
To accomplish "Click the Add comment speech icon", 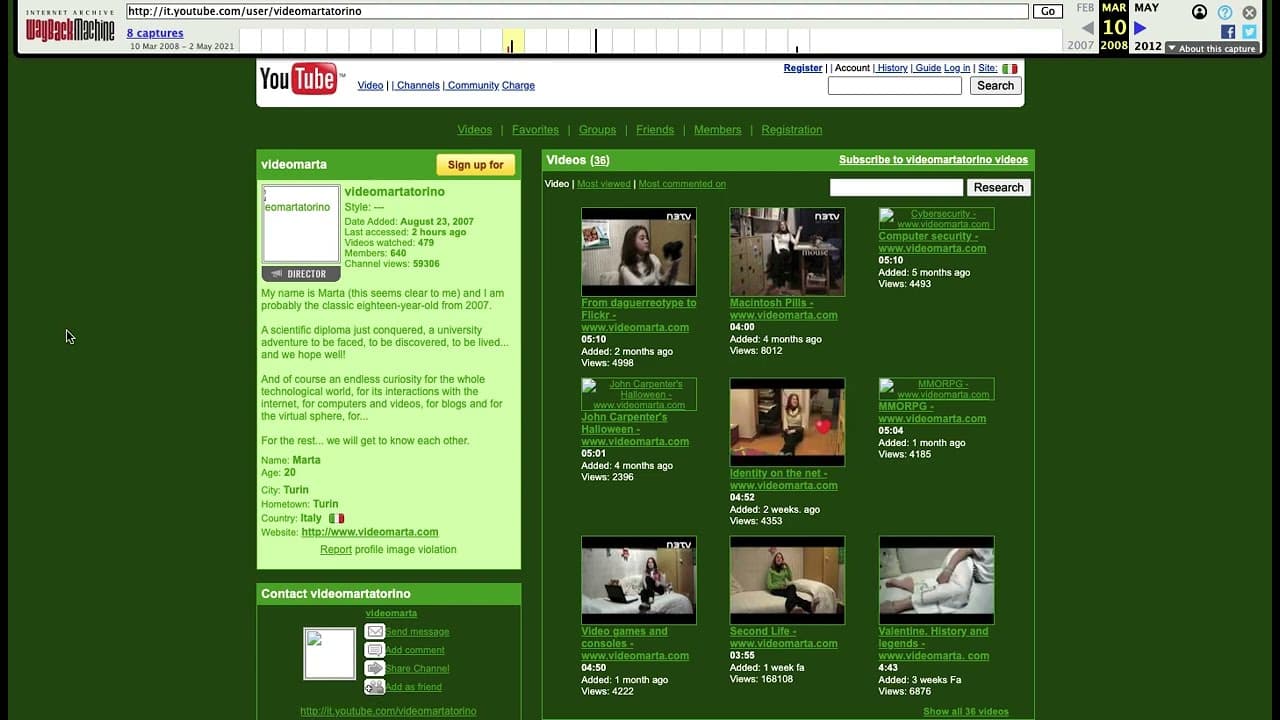I will [x=375, y=650].
